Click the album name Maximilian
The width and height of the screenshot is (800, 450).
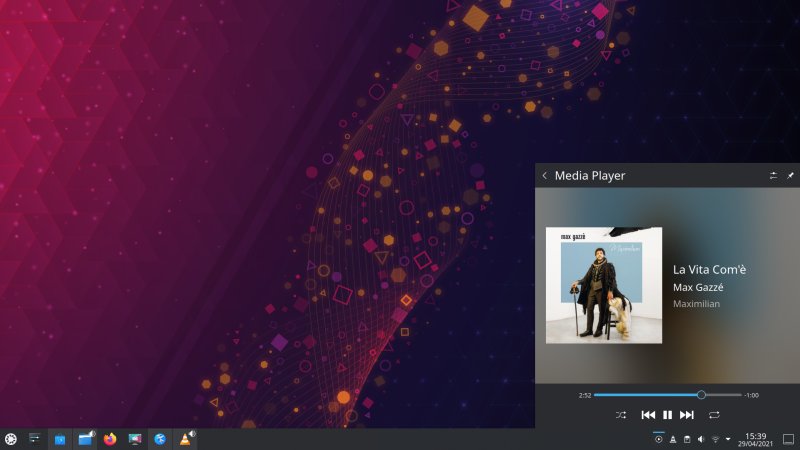[x=696, y=304]
